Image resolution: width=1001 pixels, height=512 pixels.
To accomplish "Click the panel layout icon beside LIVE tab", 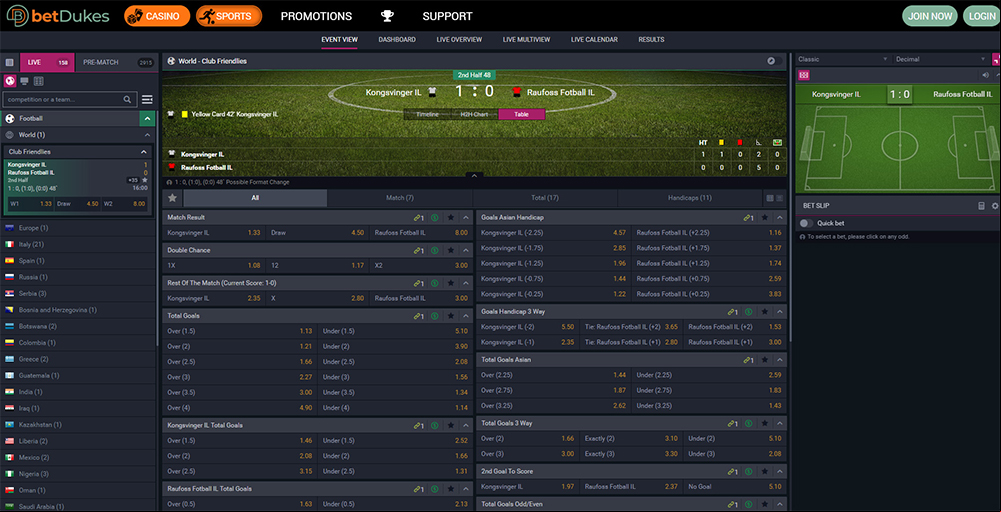I will point(10,63).
